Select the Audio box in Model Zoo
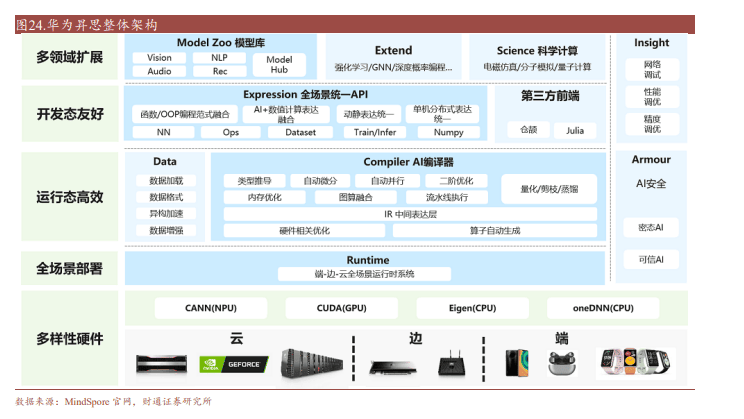 [159, 71]
